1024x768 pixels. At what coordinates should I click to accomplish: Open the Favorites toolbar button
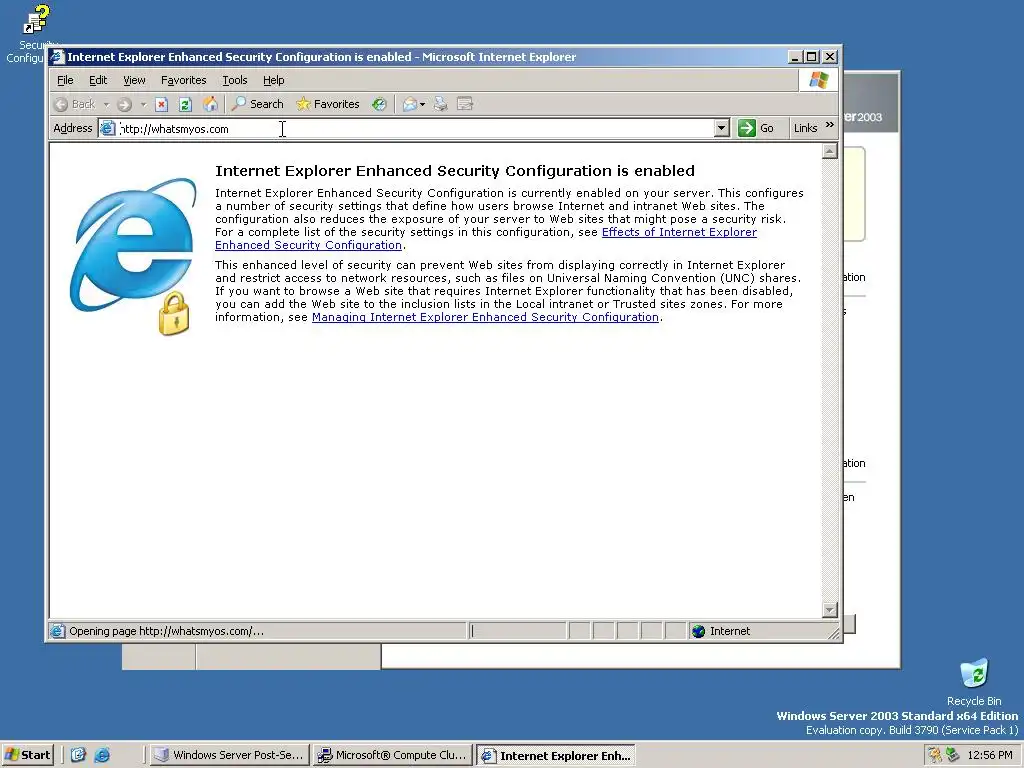click(x=327, y=104)
